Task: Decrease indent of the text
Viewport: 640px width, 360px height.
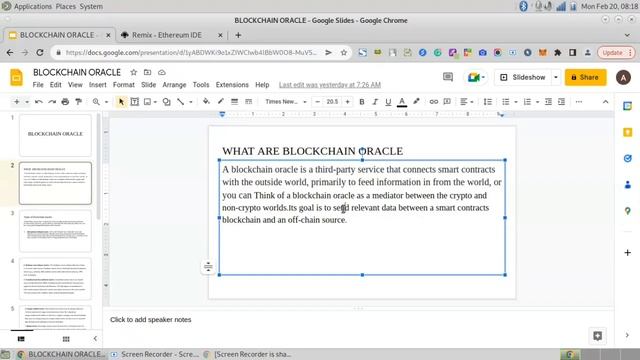Action: (x=548, y=102)
